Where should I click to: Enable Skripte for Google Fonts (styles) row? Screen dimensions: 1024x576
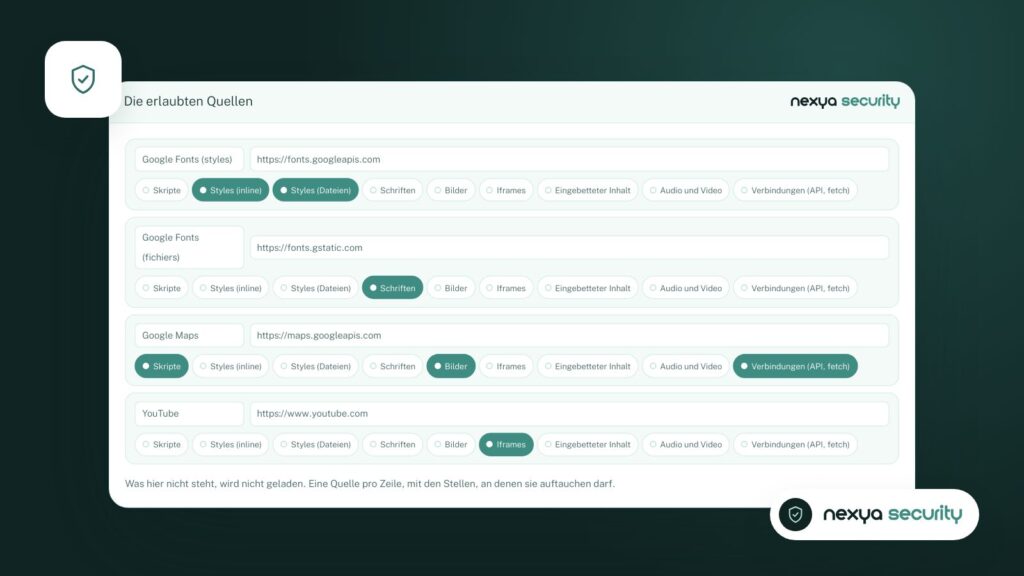[161, 190]
